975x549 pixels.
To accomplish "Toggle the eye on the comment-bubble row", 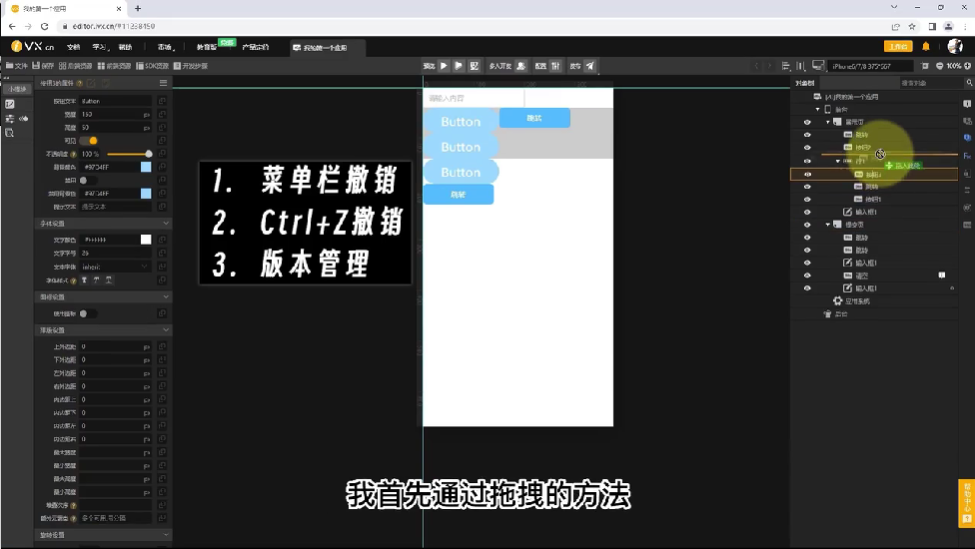I will pos(807,275).
